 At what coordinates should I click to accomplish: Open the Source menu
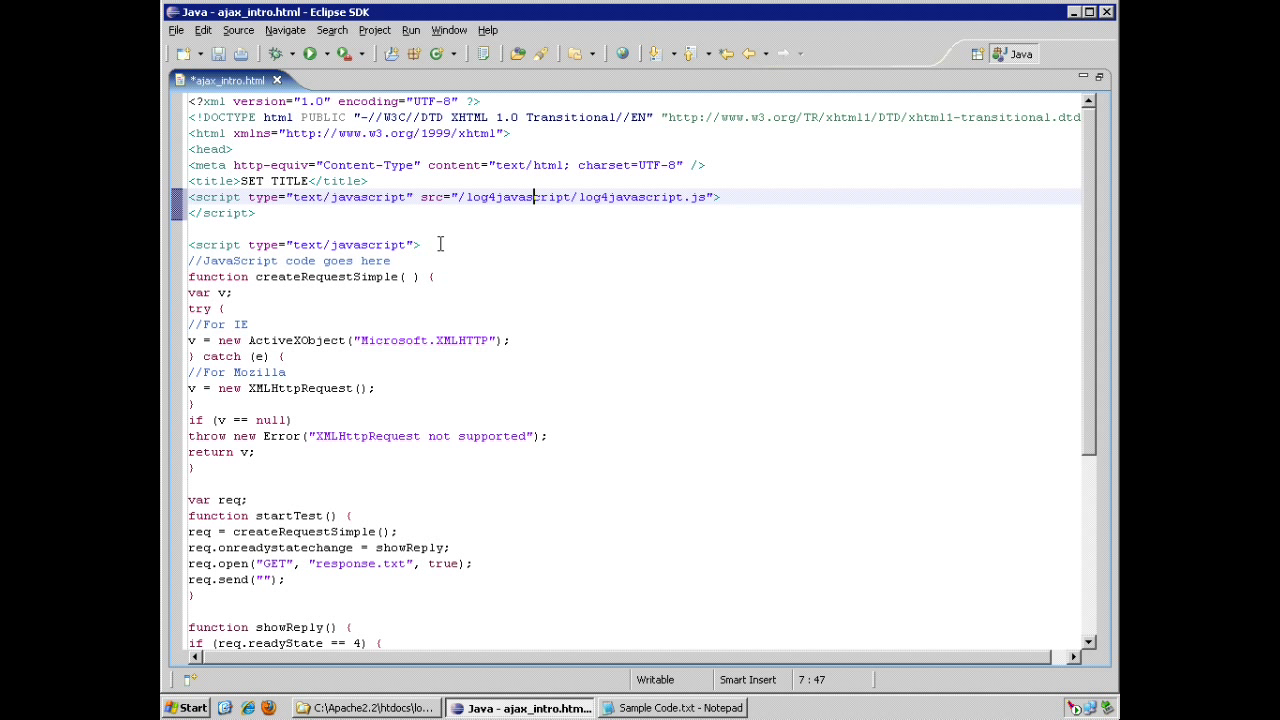pos(238,30)
